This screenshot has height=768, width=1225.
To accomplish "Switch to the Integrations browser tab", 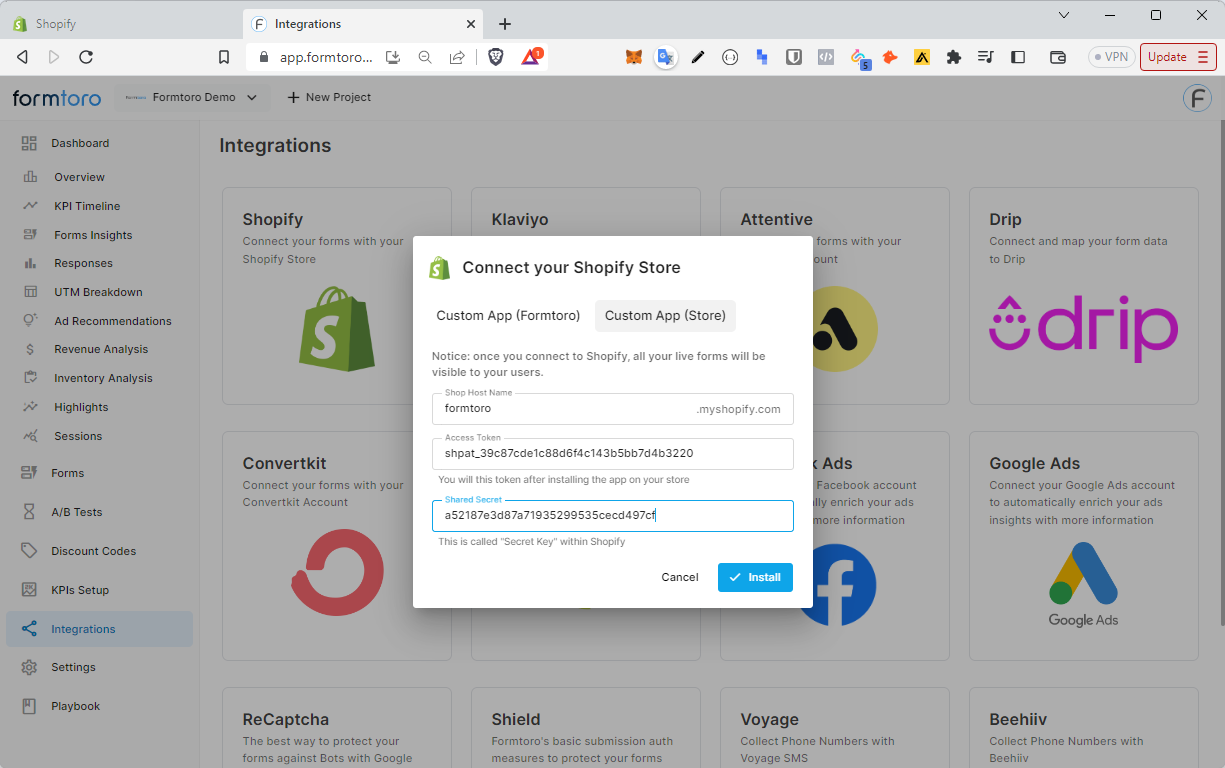I will coord(364,24).
